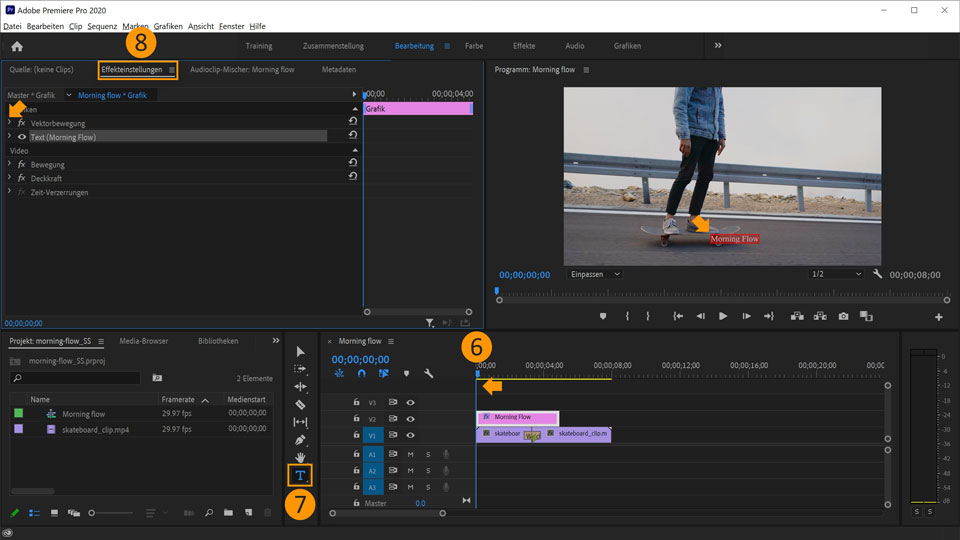Toggle visibility of Text (Morning Flow) layer

(22, 137)
